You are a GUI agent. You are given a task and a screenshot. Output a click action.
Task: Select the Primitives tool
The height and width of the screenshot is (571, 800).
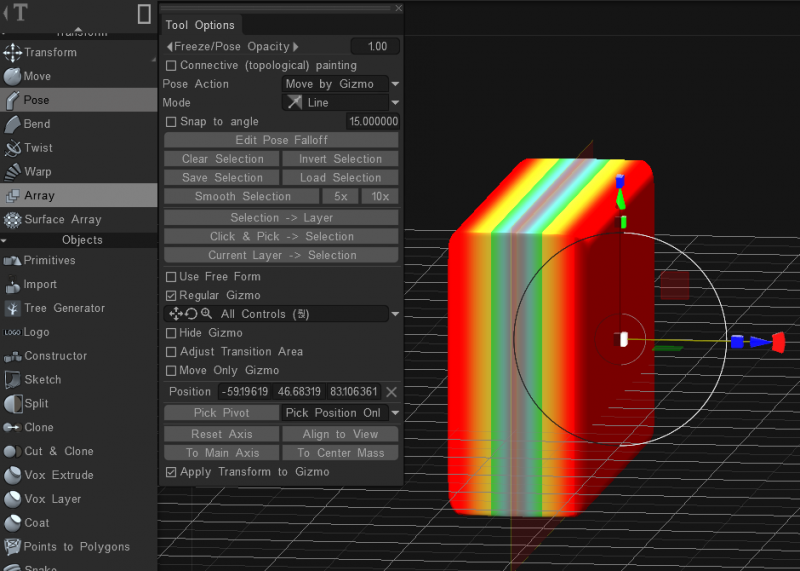49,261
